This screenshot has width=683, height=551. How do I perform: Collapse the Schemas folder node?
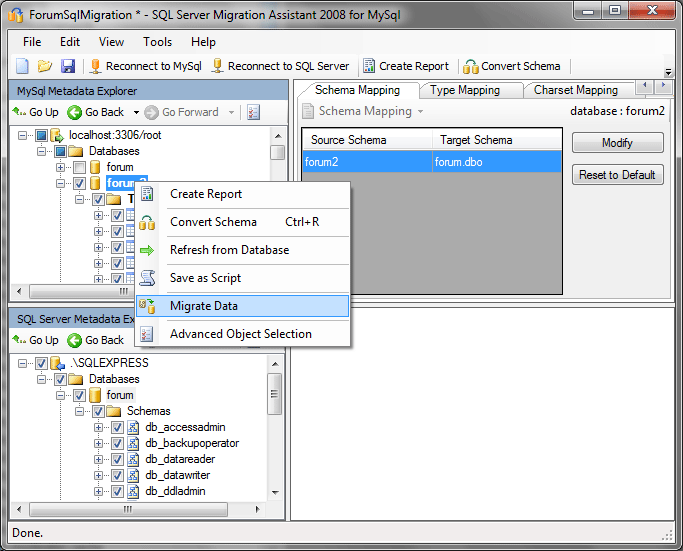point(80,411)
